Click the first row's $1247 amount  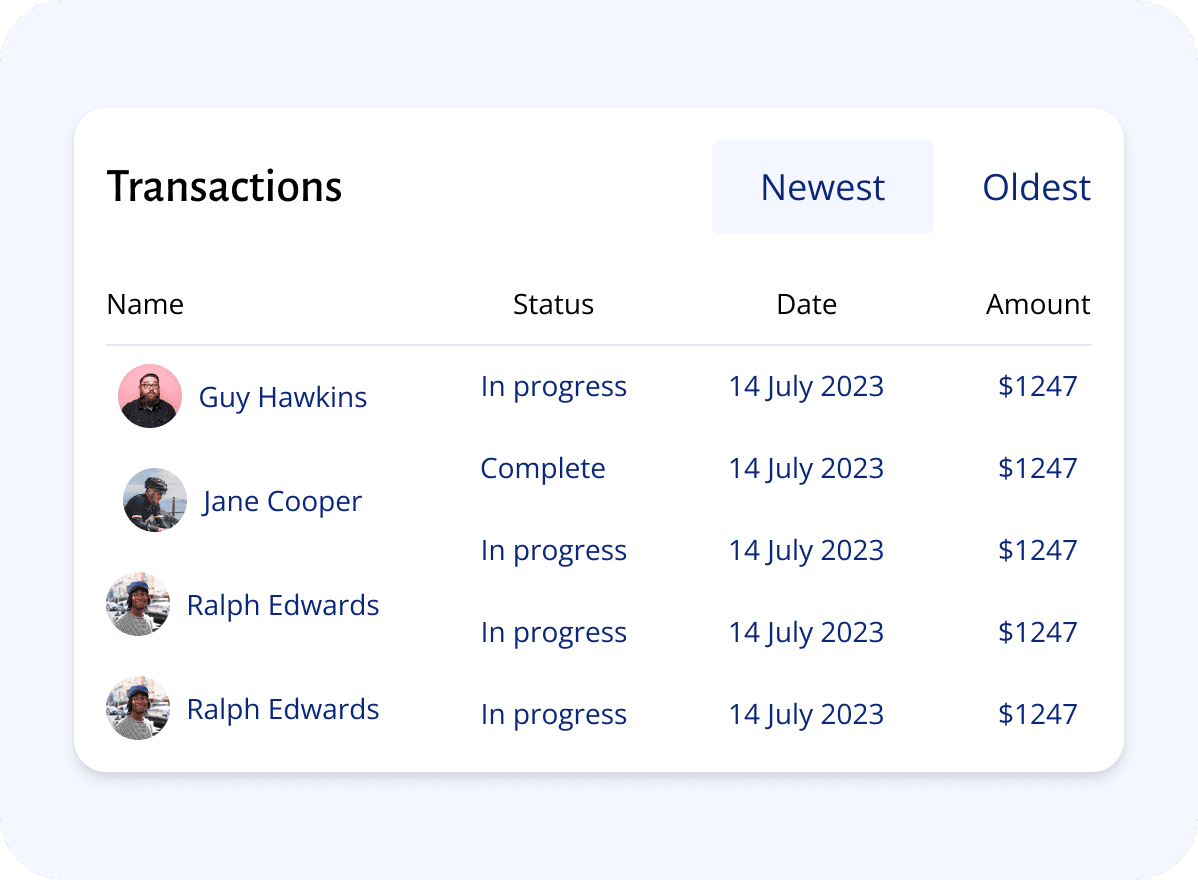click(1038, 387)
